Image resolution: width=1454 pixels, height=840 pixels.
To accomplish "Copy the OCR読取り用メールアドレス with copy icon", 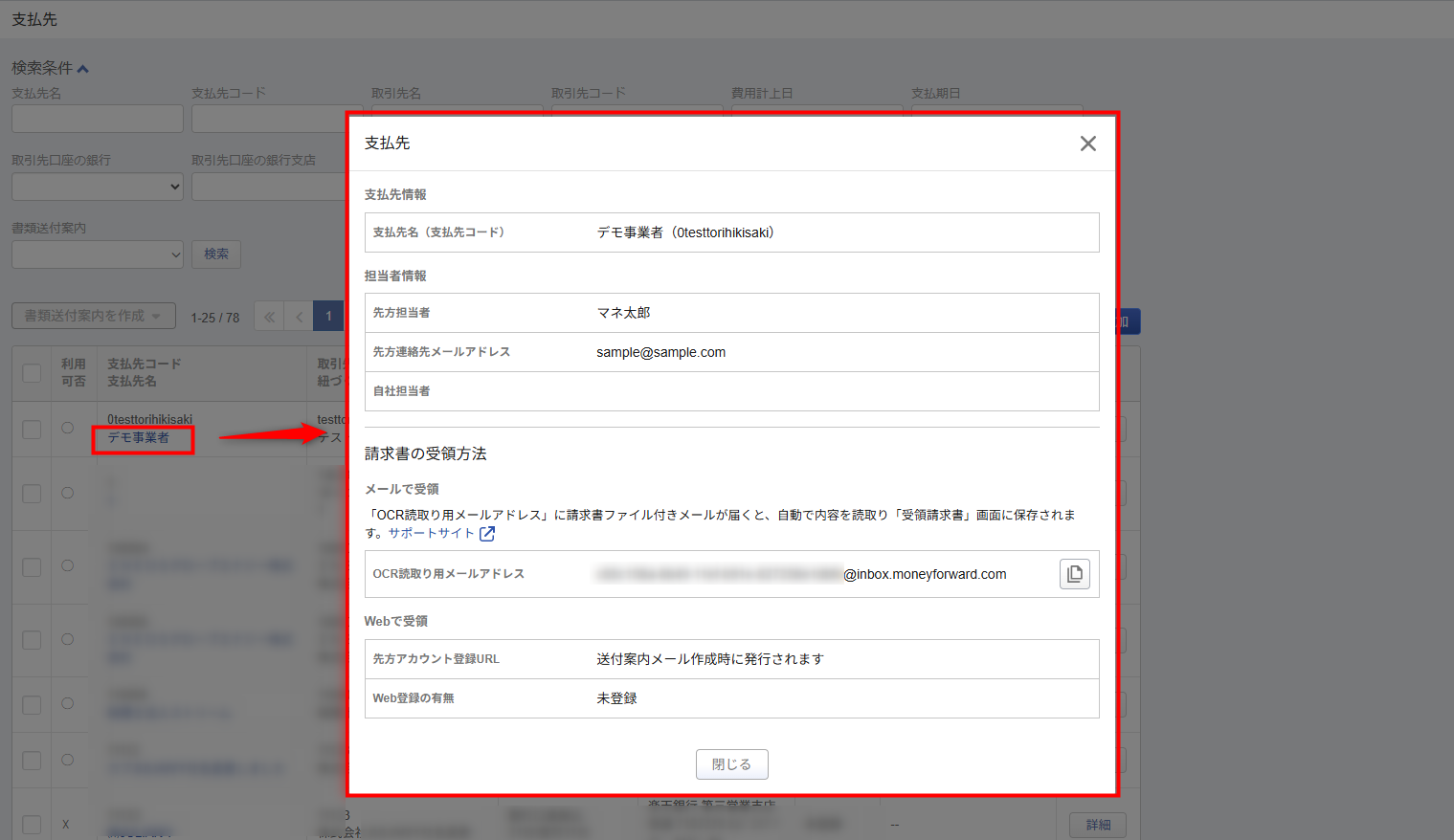I will pyautogui.click(x=1074, y=574).
